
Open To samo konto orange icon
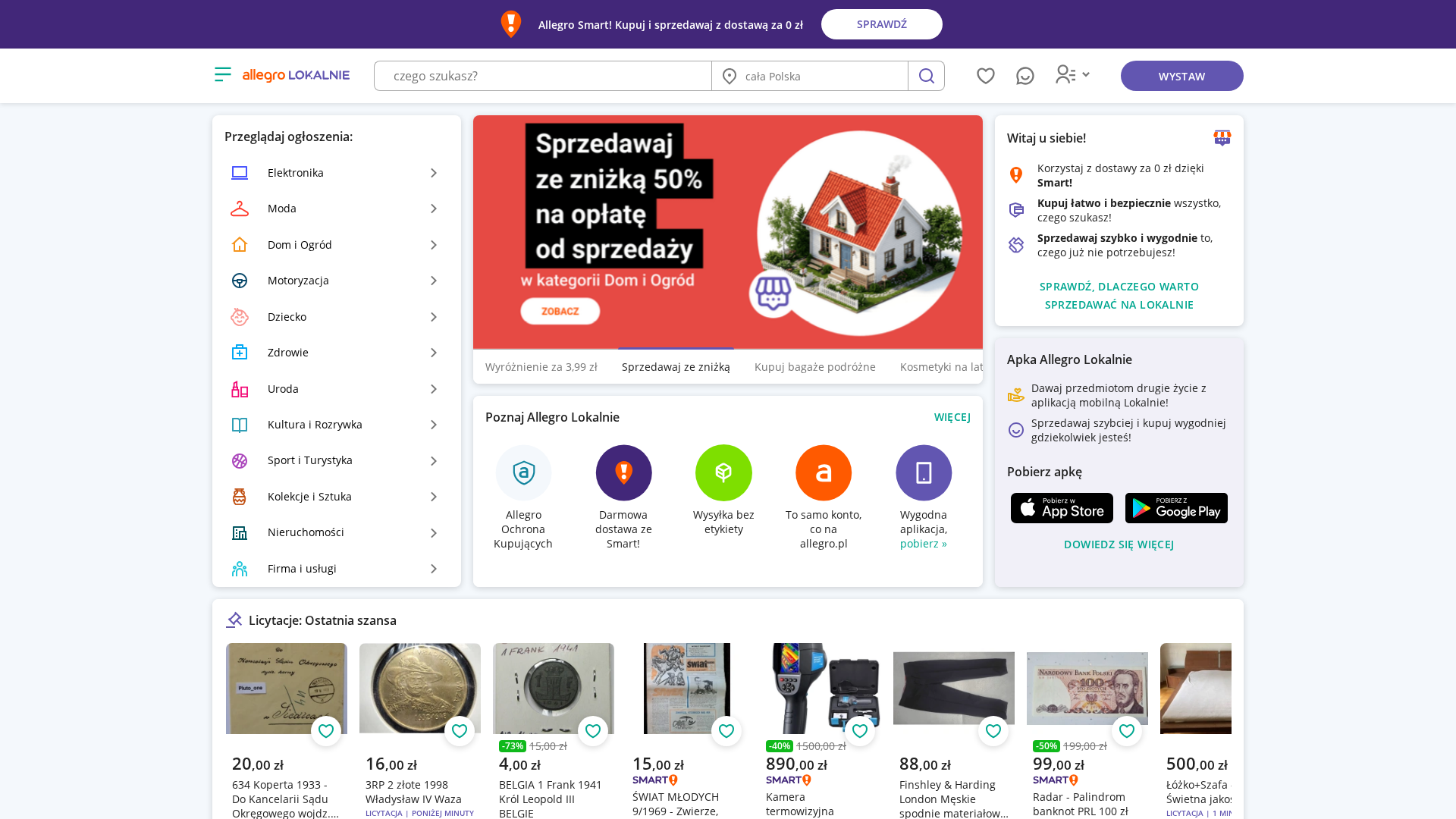click(824, 472)
